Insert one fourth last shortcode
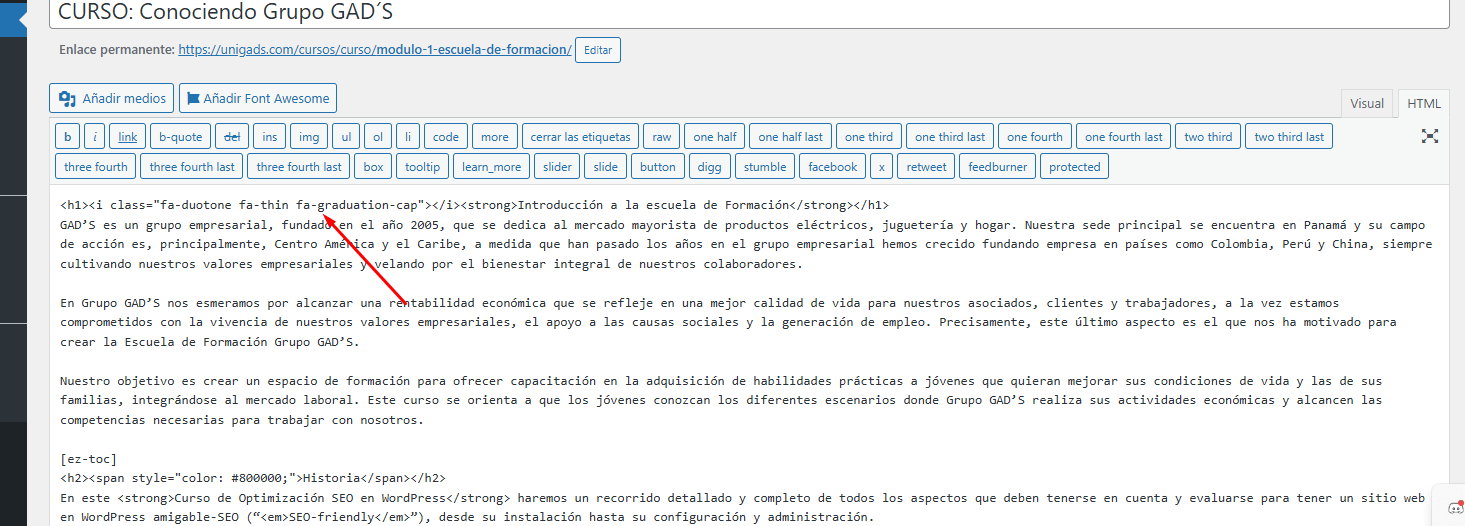This screenshot has height=526, width=1465. (1124, 137)
